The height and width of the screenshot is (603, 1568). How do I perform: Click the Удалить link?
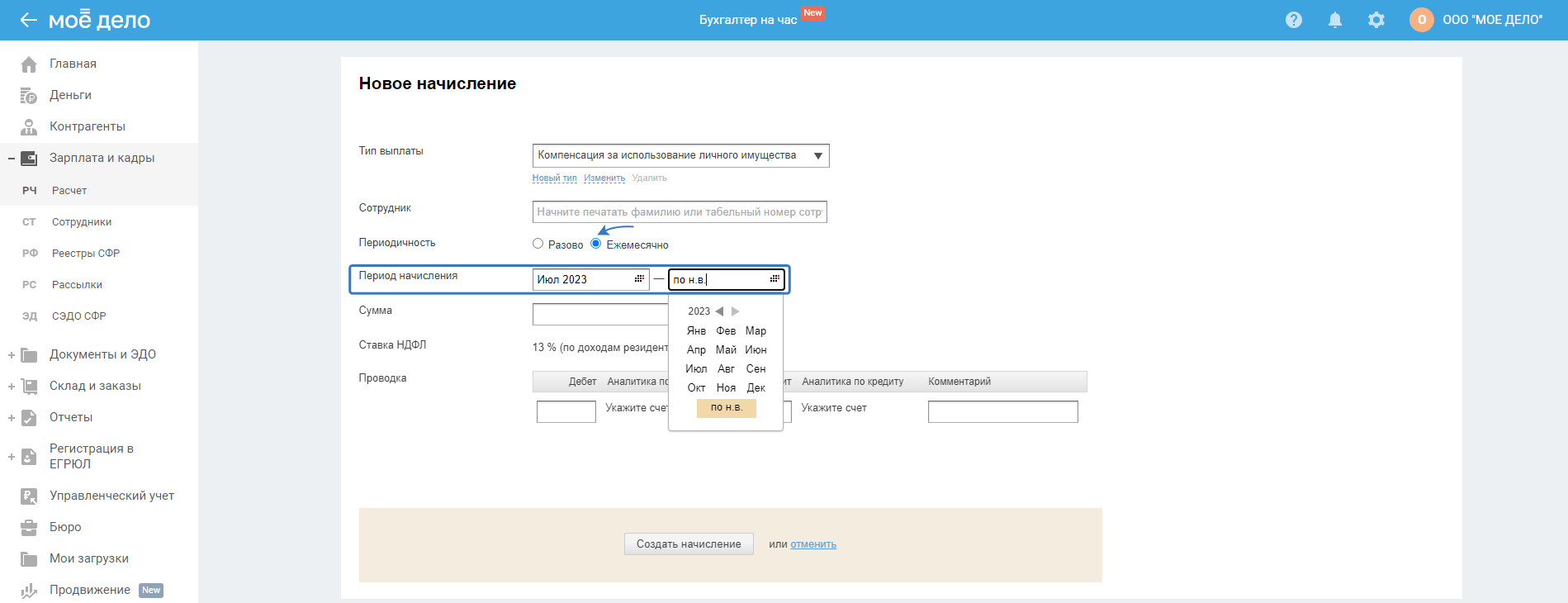[650, 178]
